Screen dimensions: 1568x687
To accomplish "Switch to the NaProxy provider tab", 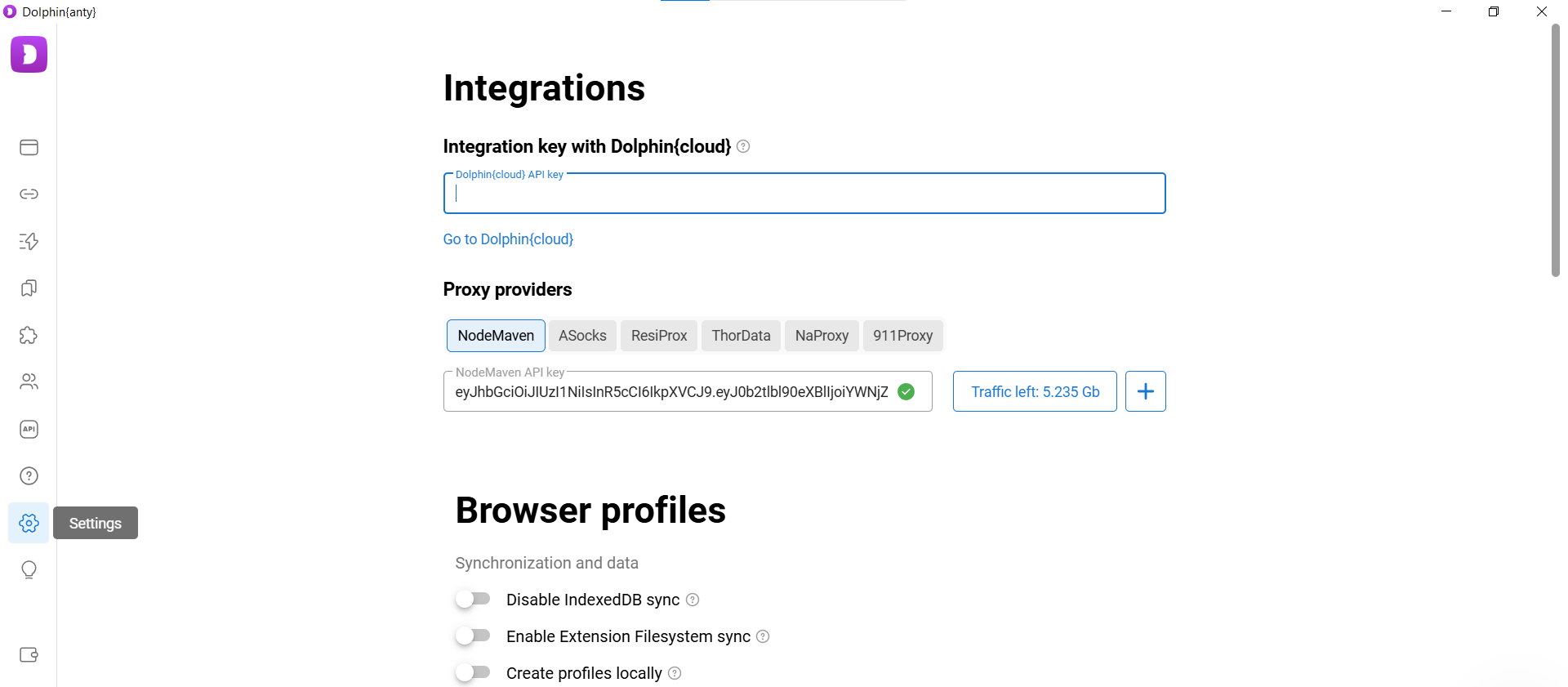I will [x=822, y=336].
